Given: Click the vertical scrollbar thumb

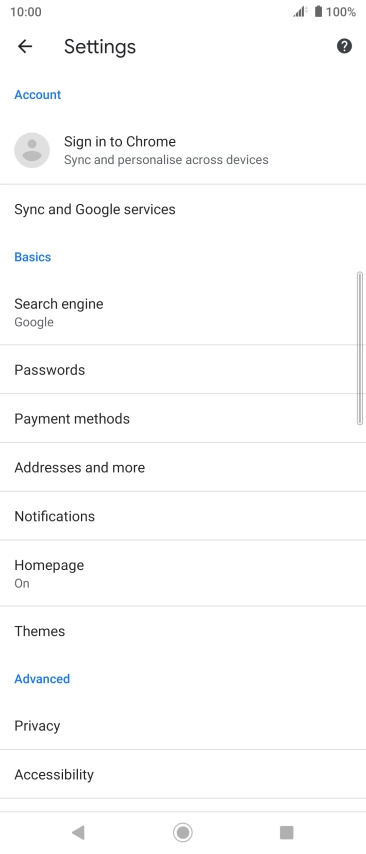Looking at the screenshot, I should 359,348.
